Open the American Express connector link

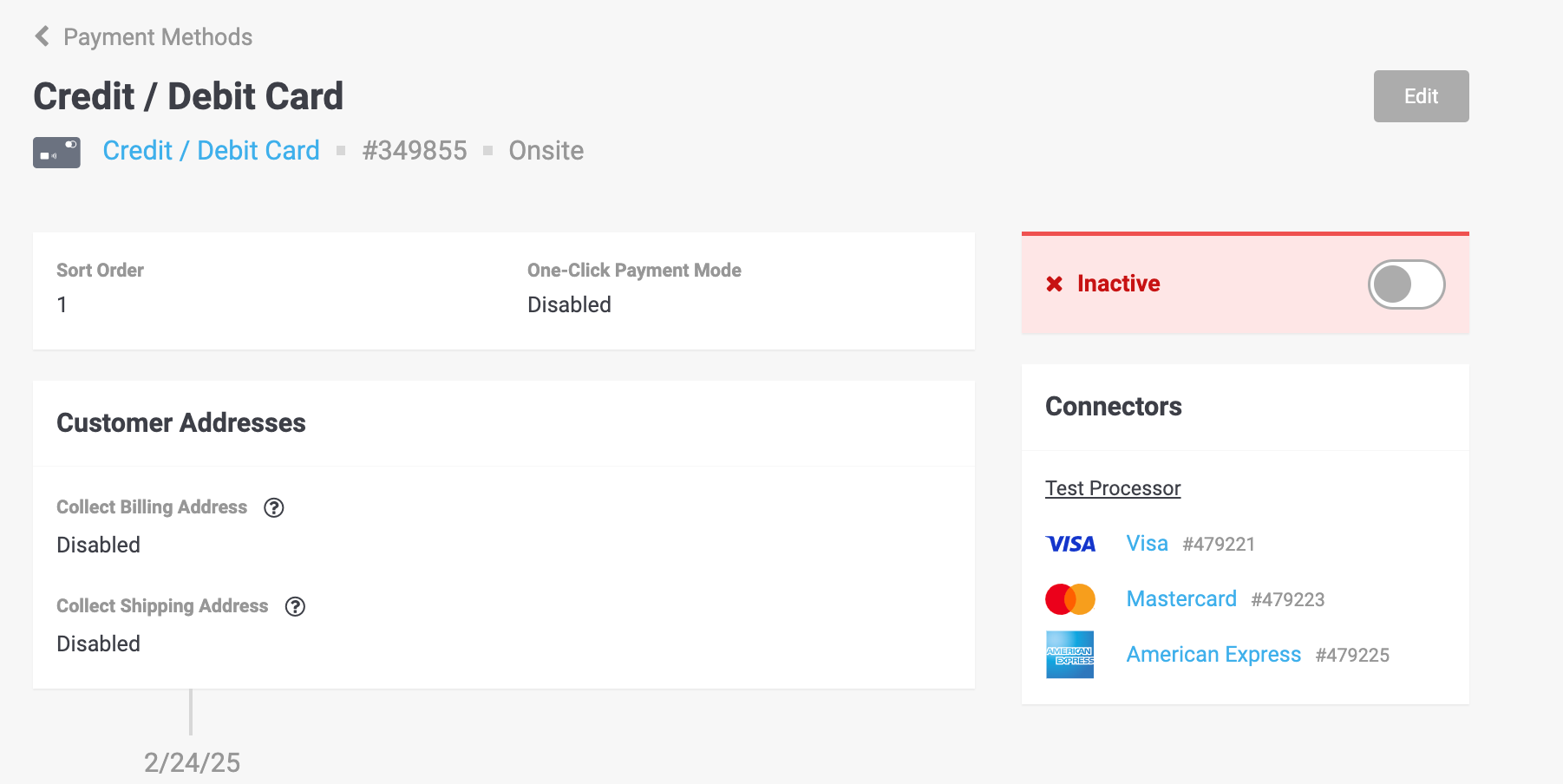(x=1213, y=655)
